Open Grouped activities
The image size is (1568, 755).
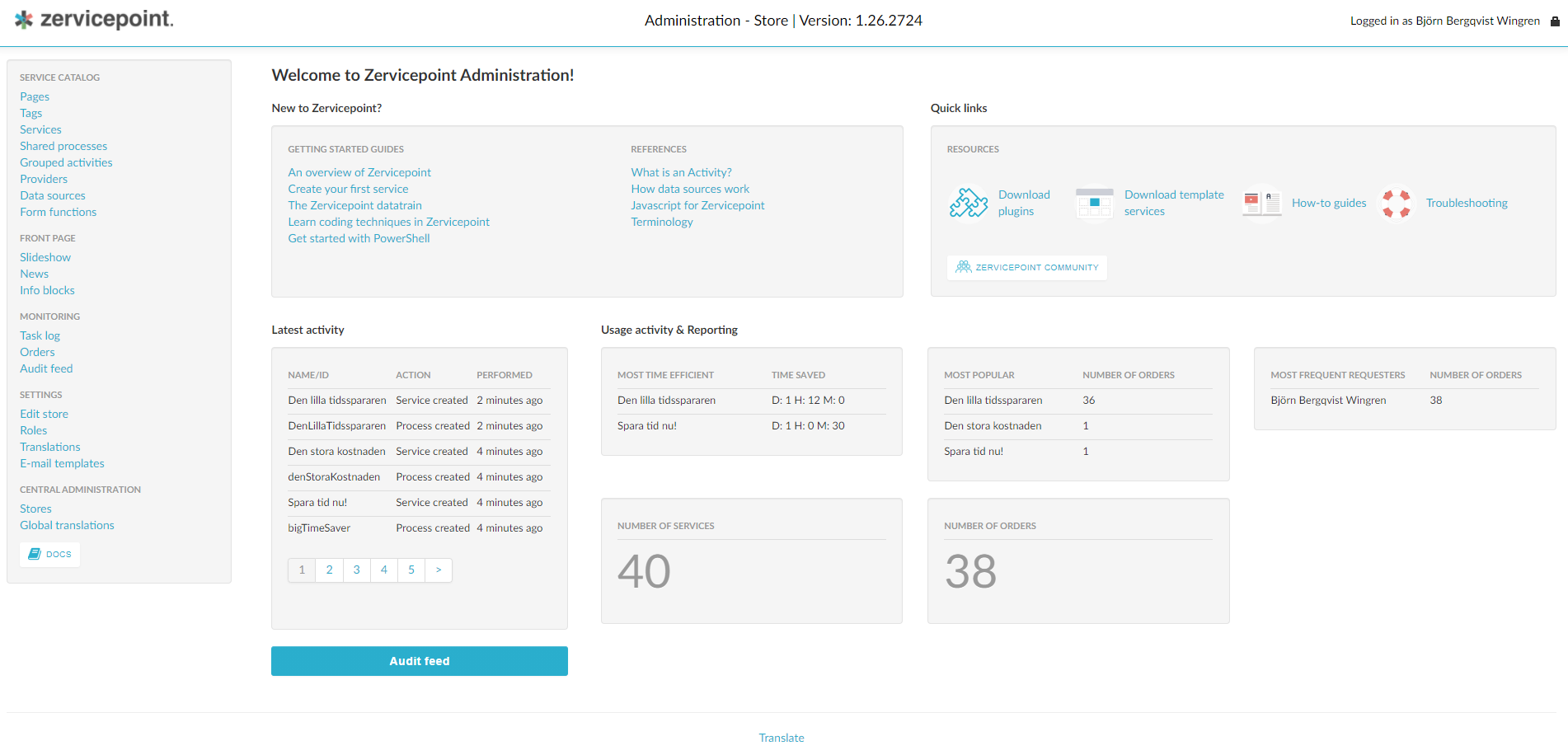(x=66, y=162)
